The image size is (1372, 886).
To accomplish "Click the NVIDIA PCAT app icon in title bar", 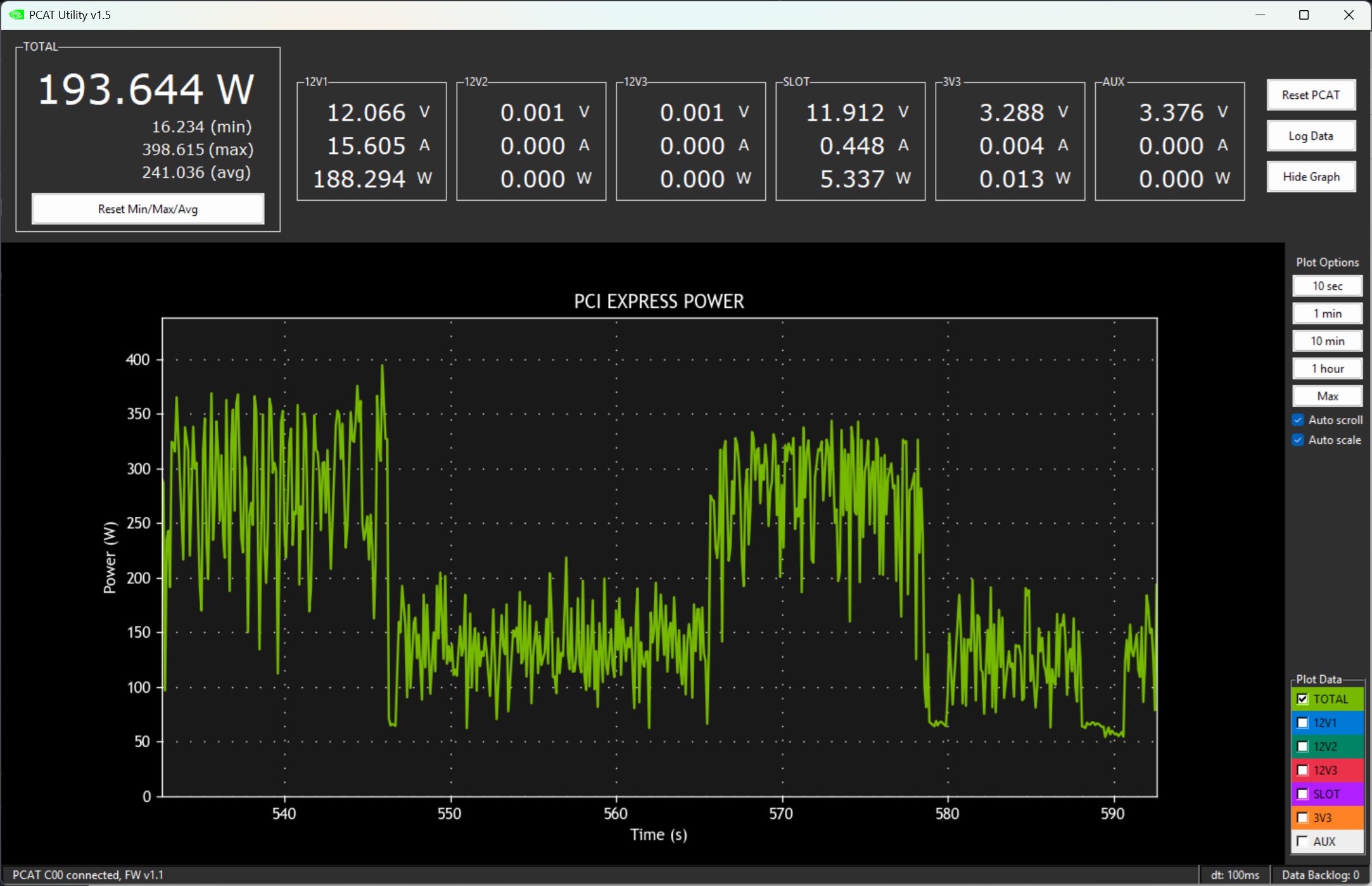I will click(16, 15).
